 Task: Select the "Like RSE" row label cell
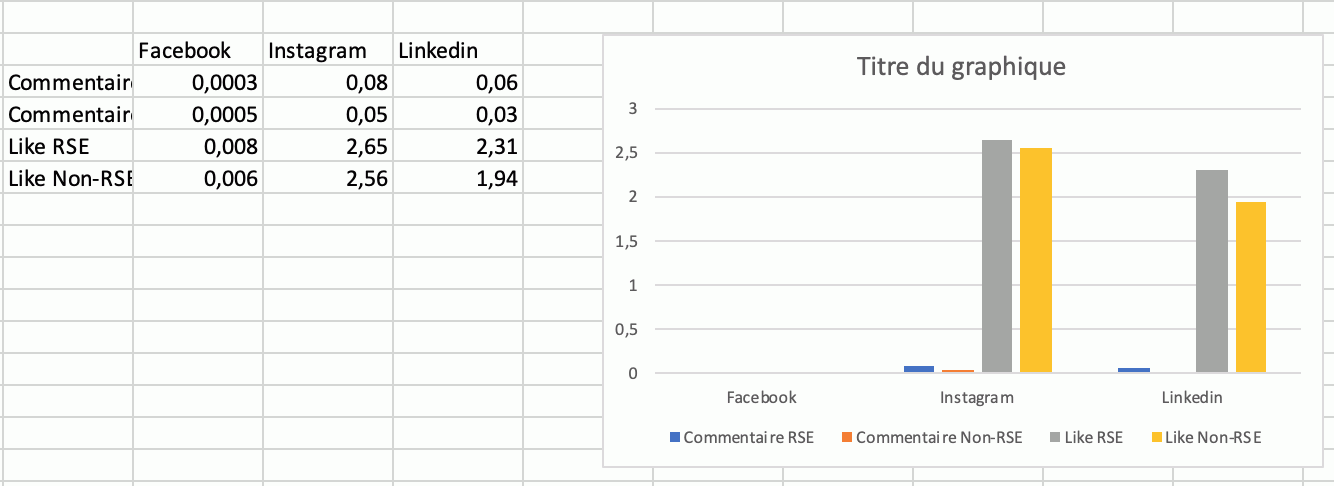[68, 147]
